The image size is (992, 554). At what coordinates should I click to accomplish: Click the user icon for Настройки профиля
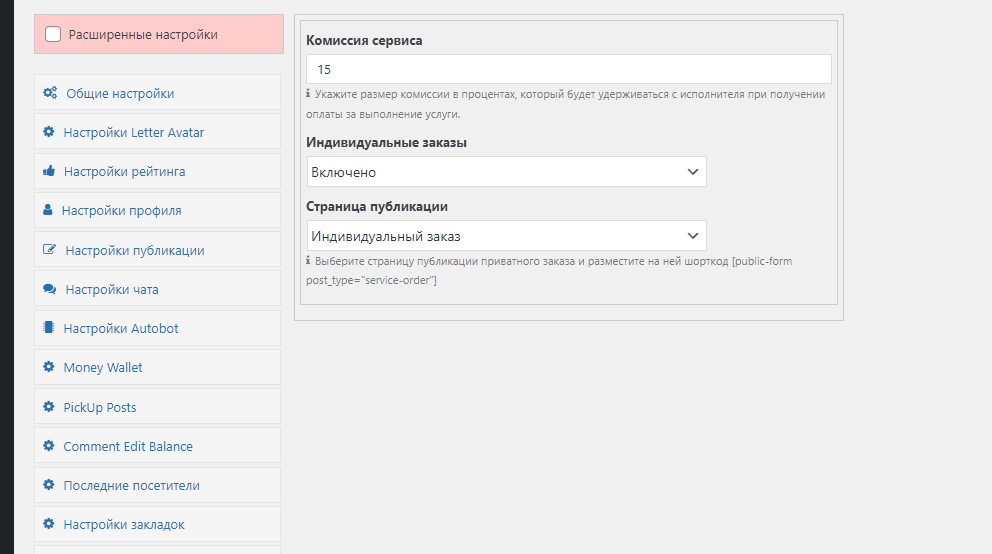[x=47, y=210]
